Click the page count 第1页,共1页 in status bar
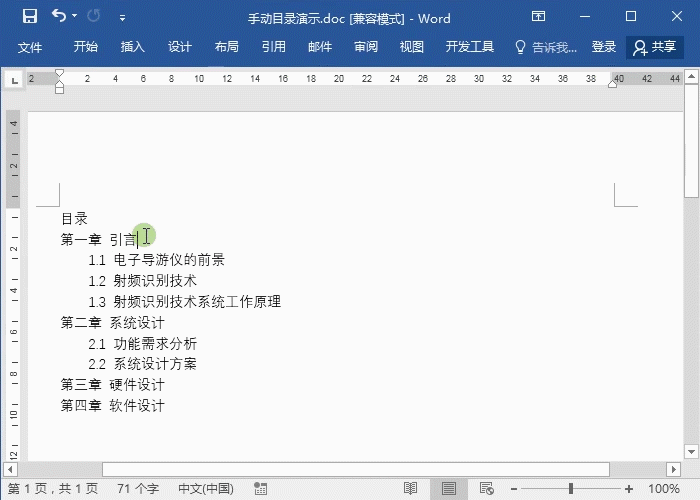Image resolution: width=700 pixels, height=500 pixels. [53, 489]
